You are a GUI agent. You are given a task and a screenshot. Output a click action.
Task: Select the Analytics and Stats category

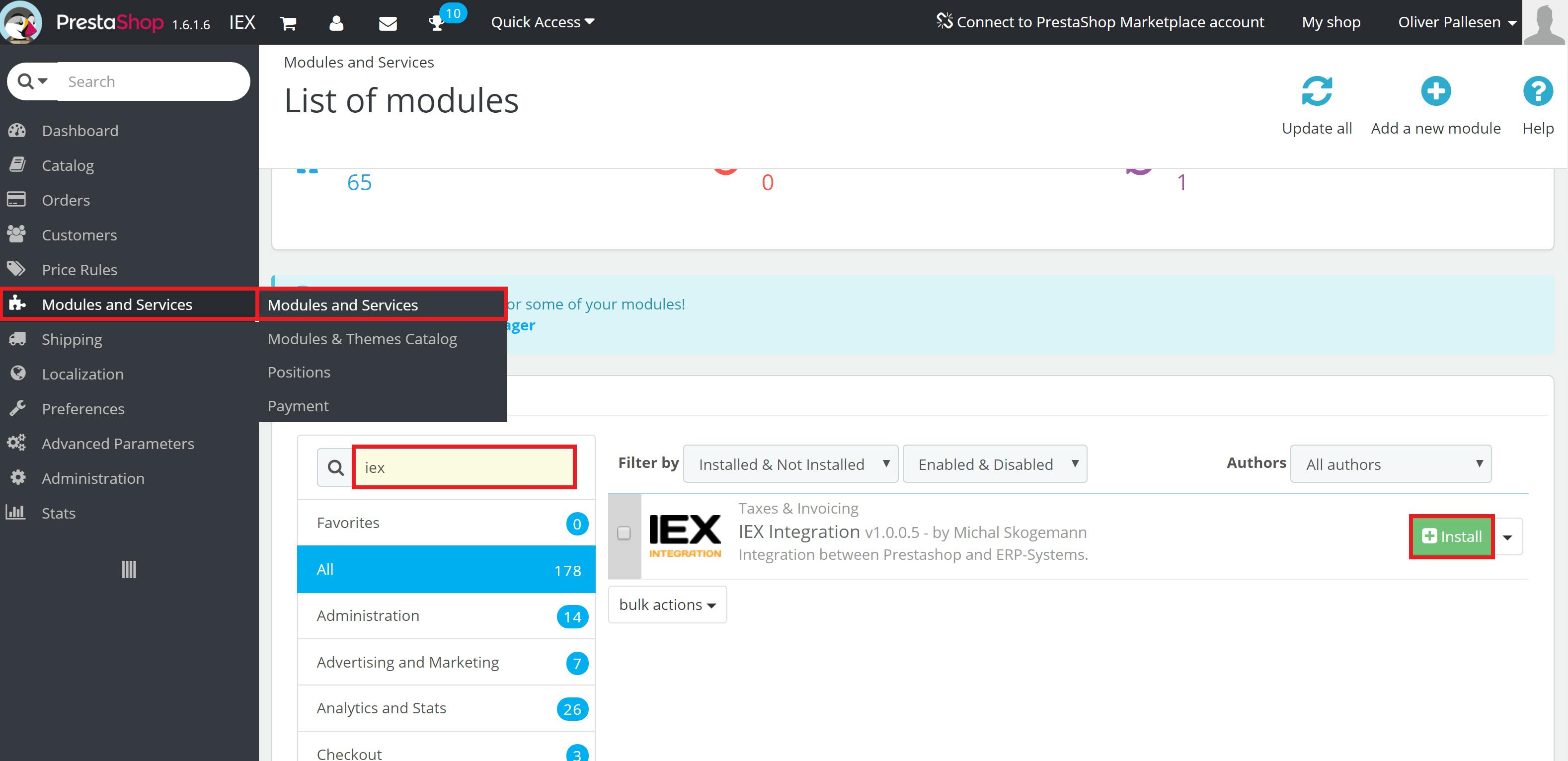tap(446, 709)
